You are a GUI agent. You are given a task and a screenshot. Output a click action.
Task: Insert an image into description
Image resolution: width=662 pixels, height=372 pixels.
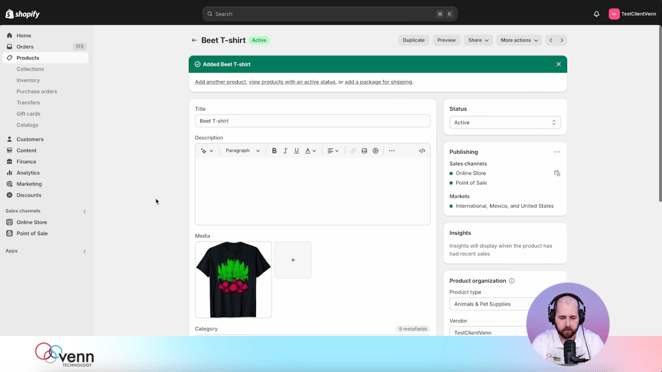pos(364,151)
